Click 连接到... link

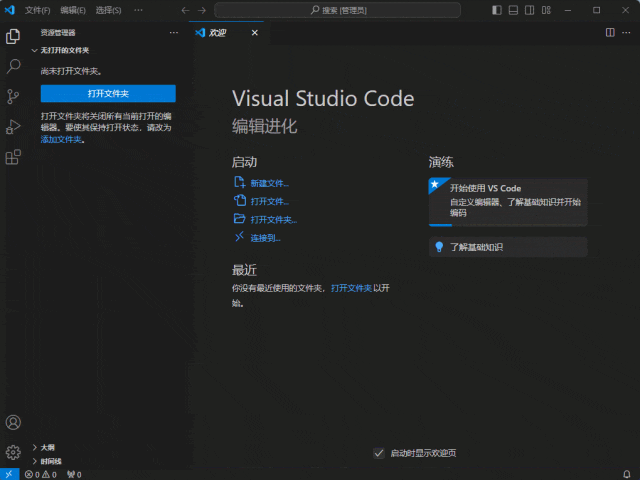pos(266,238)
